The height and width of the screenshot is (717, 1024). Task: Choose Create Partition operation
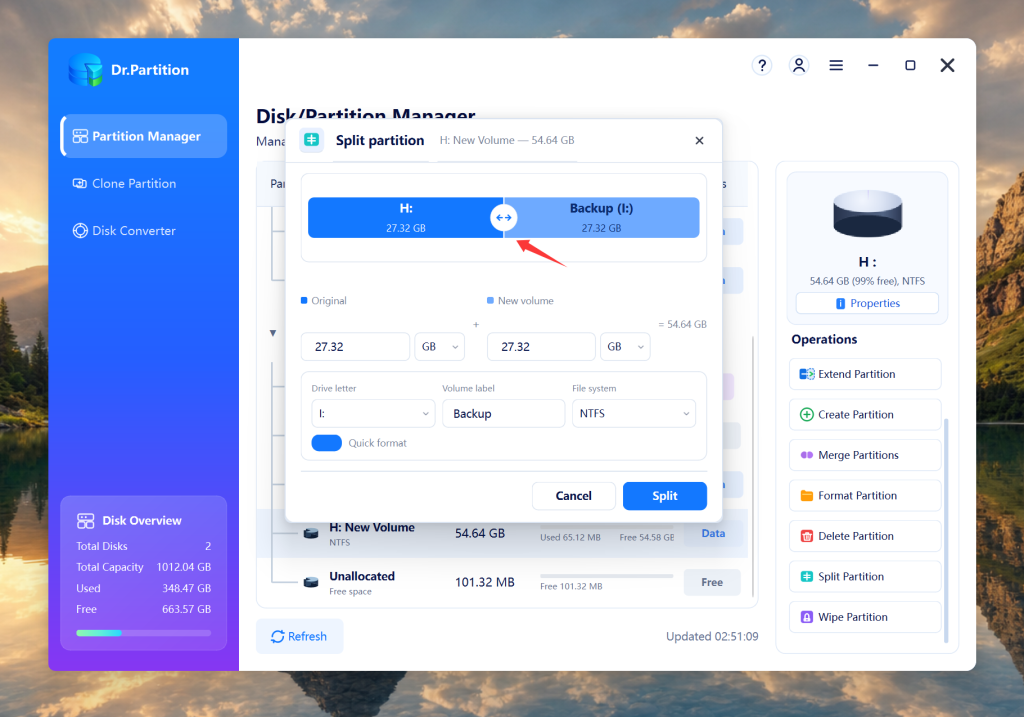[865, 415]
